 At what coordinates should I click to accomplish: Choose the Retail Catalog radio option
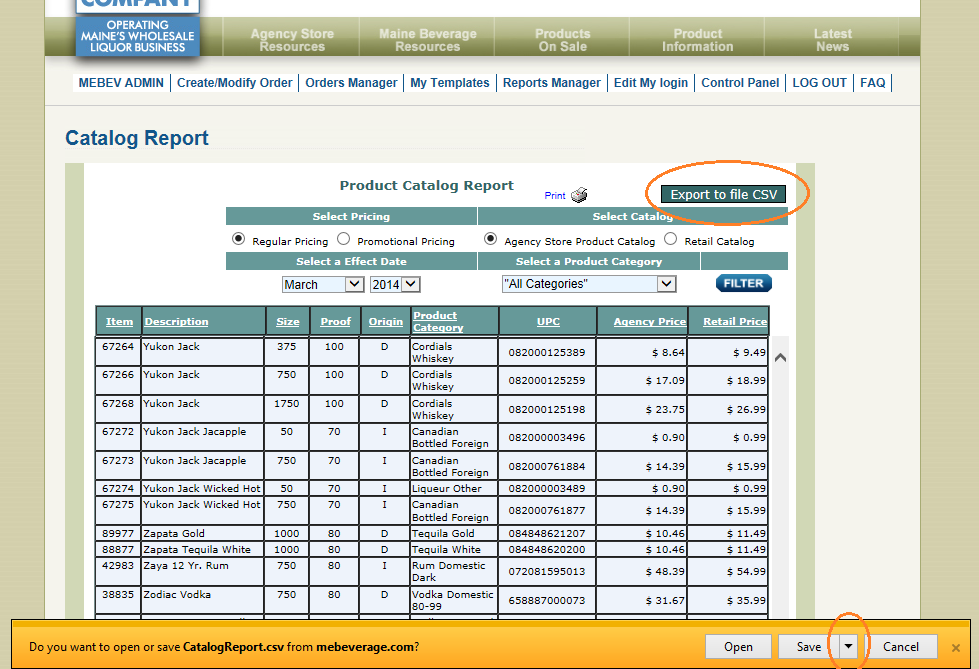click(671, 239)
